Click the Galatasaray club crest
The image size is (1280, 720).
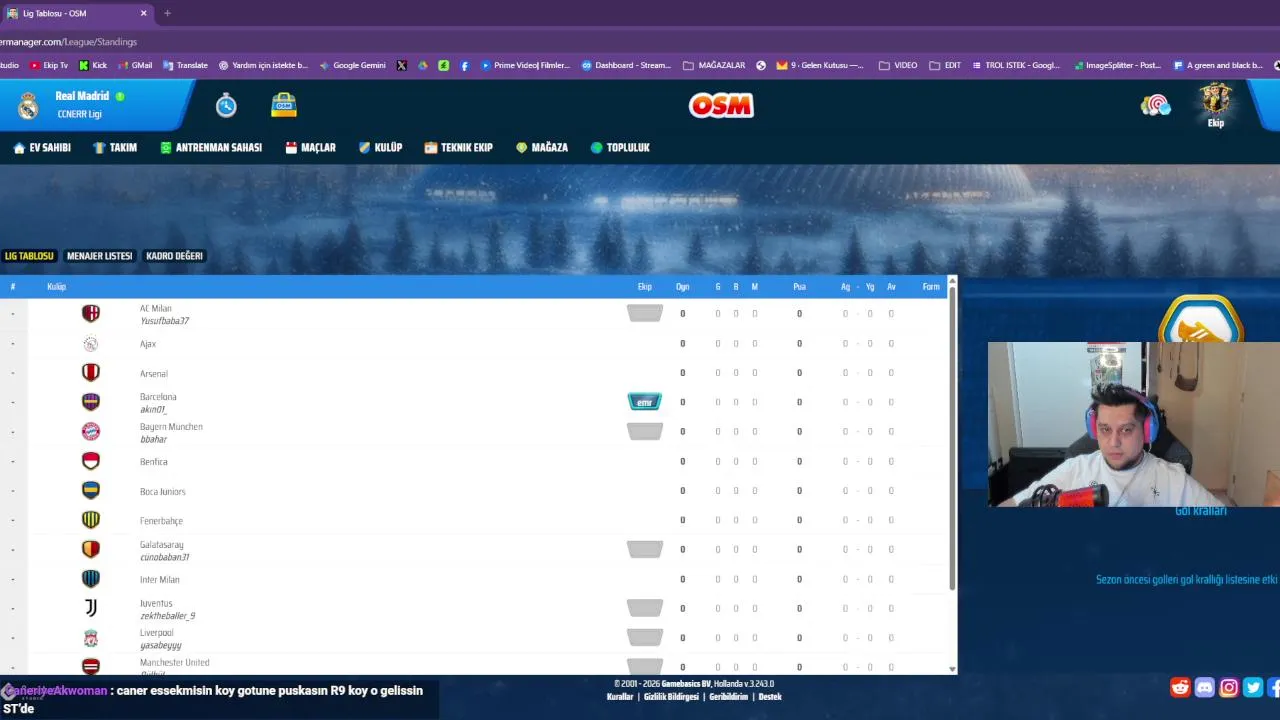pyautogui.click(x=91, y=549)
